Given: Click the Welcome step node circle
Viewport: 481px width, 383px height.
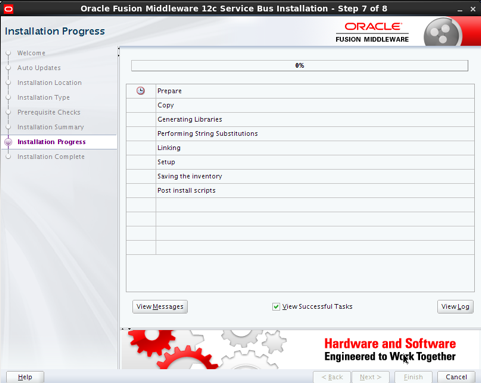Looking at the screenshot, I should (9, 53).
